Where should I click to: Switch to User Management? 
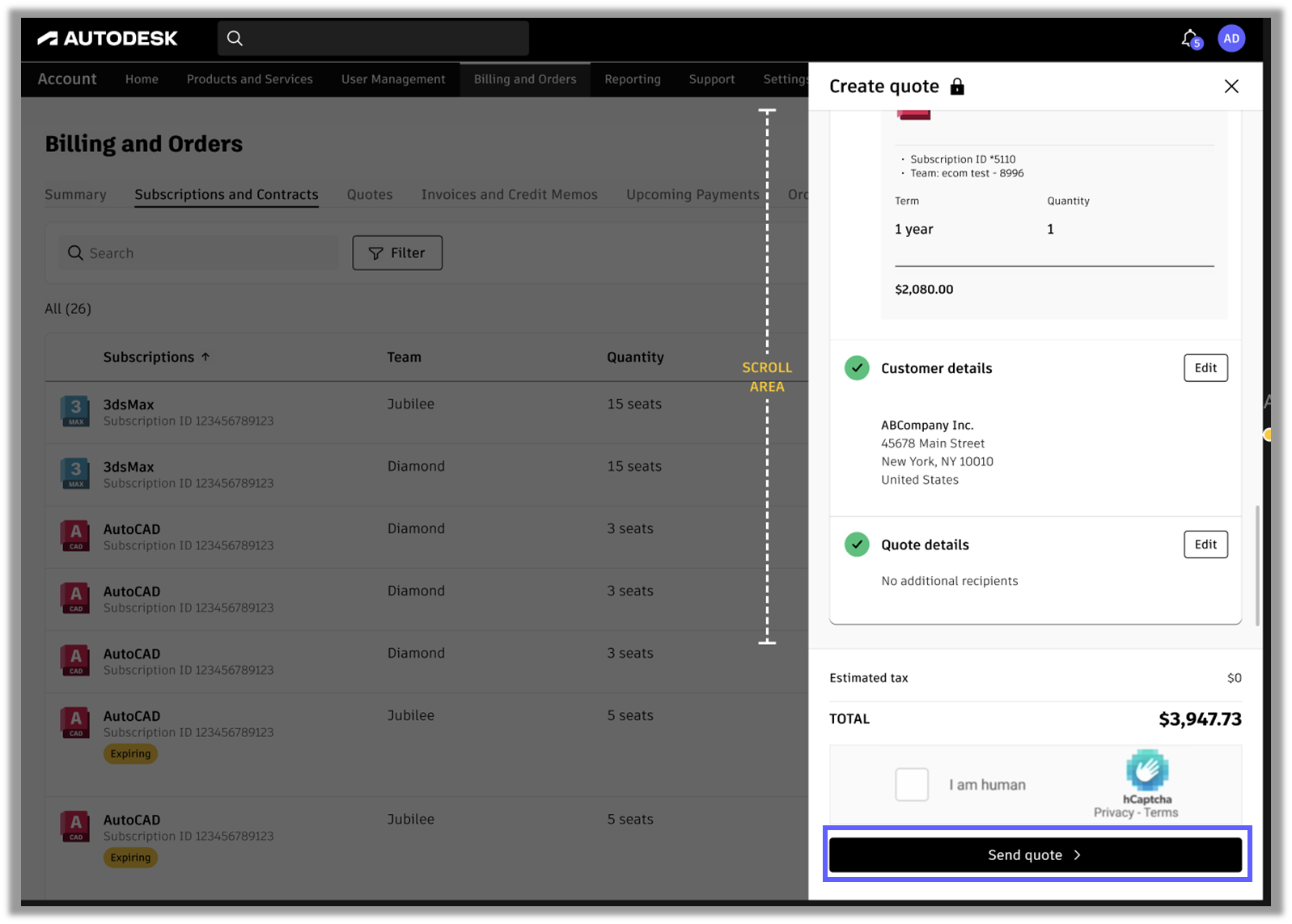393,79
